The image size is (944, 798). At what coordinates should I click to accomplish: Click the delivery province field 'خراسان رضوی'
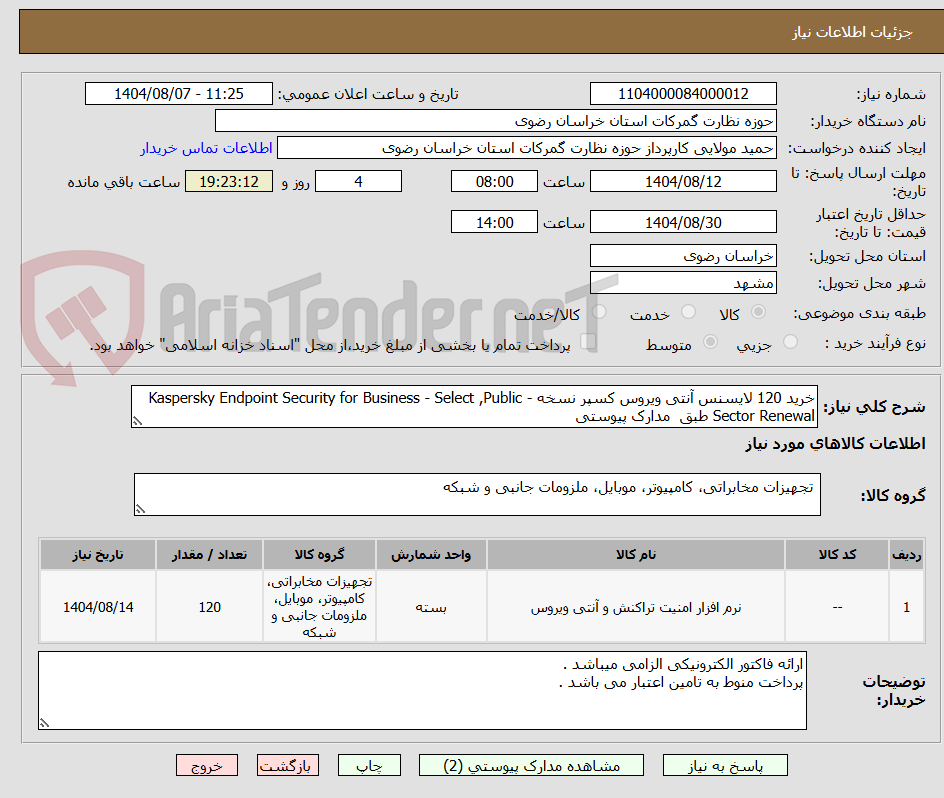tap(683, 256)
